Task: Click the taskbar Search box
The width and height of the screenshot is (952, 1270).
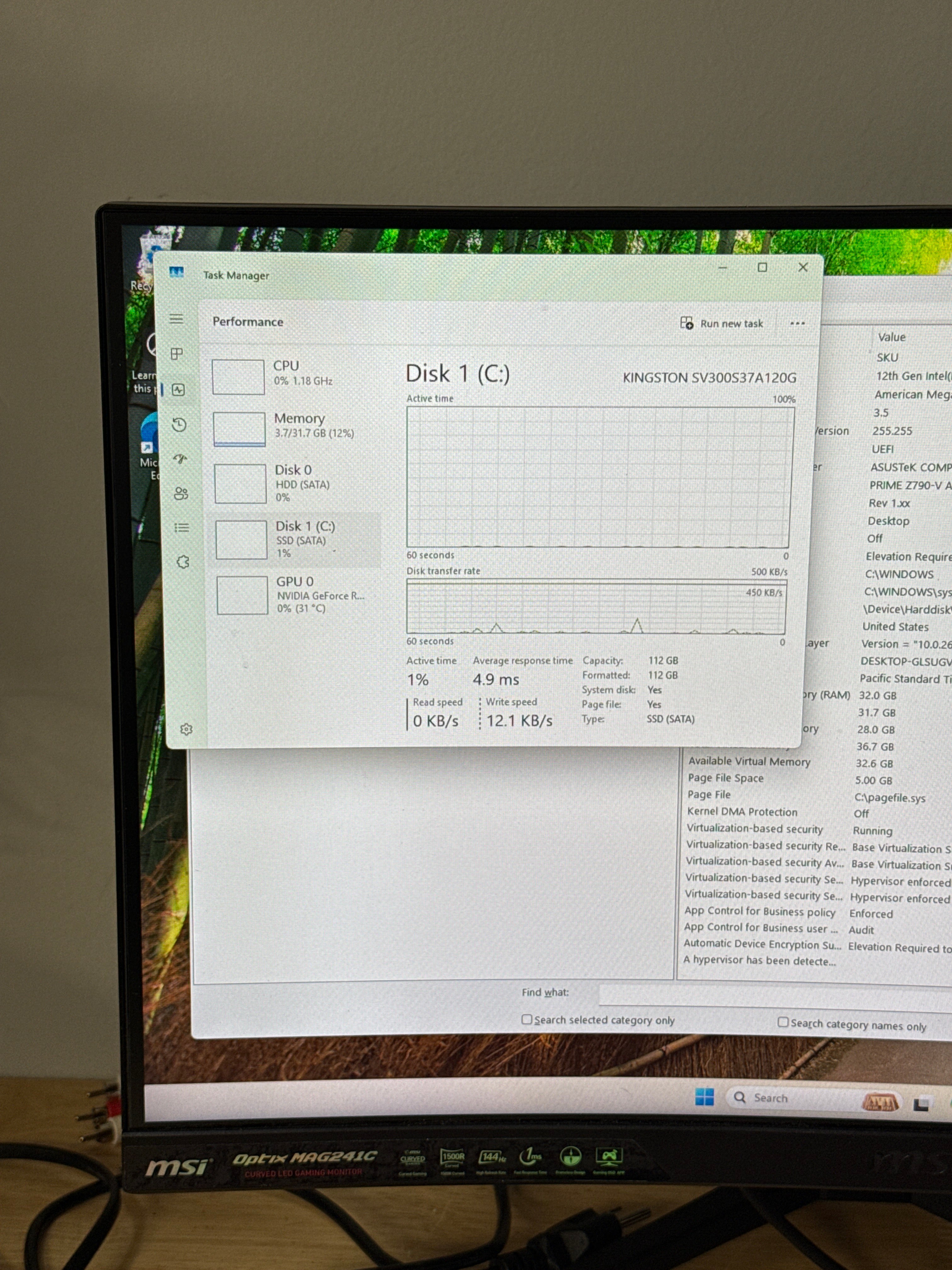Action: coord(813,1098)
